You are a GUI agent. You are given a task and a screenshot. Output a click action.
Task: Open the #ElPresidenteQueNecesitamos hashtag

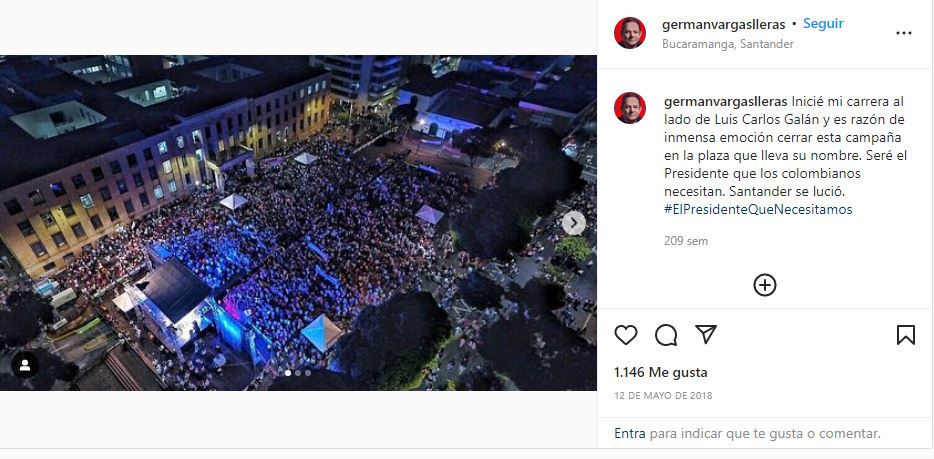point(758,210)
